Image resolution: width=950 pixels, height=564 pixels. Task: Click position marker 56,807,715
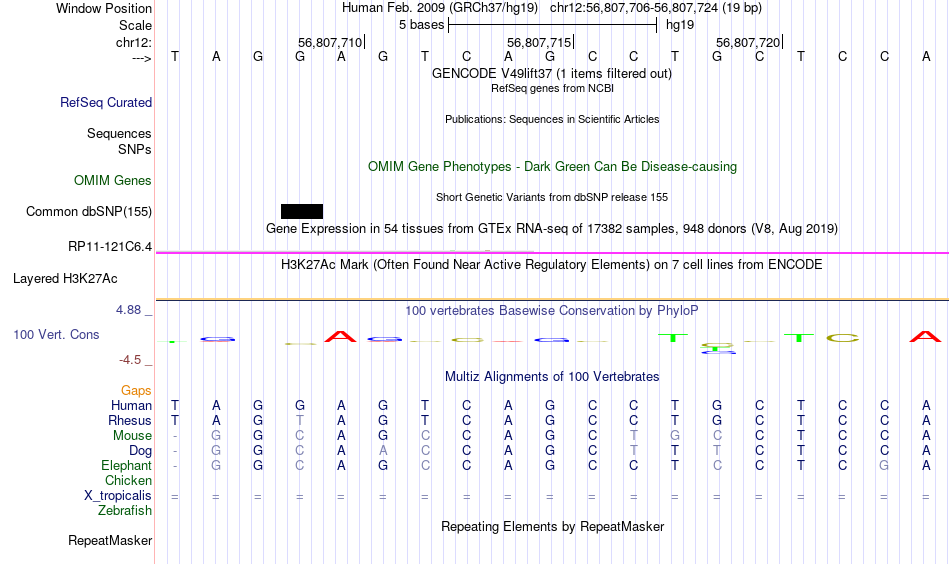tap(540, 42)
